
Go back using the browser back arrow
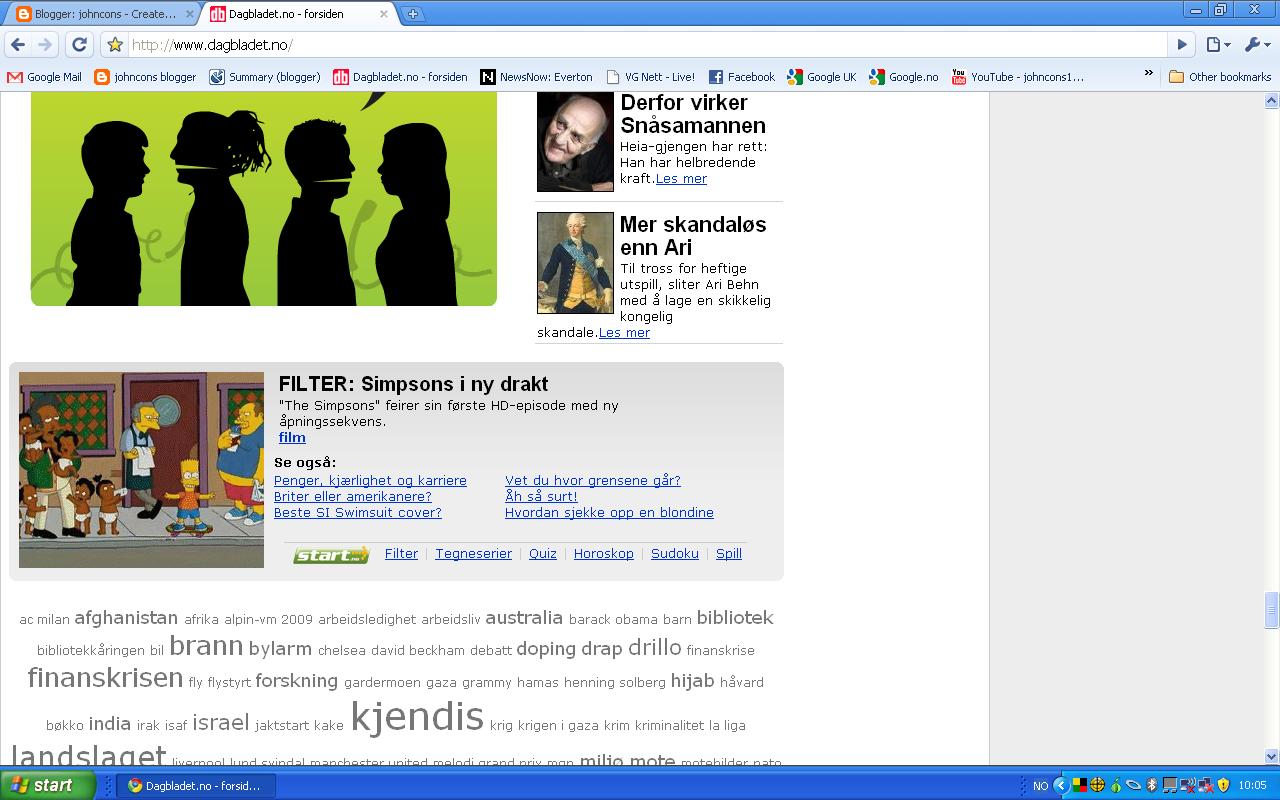(x=18, y=45)
